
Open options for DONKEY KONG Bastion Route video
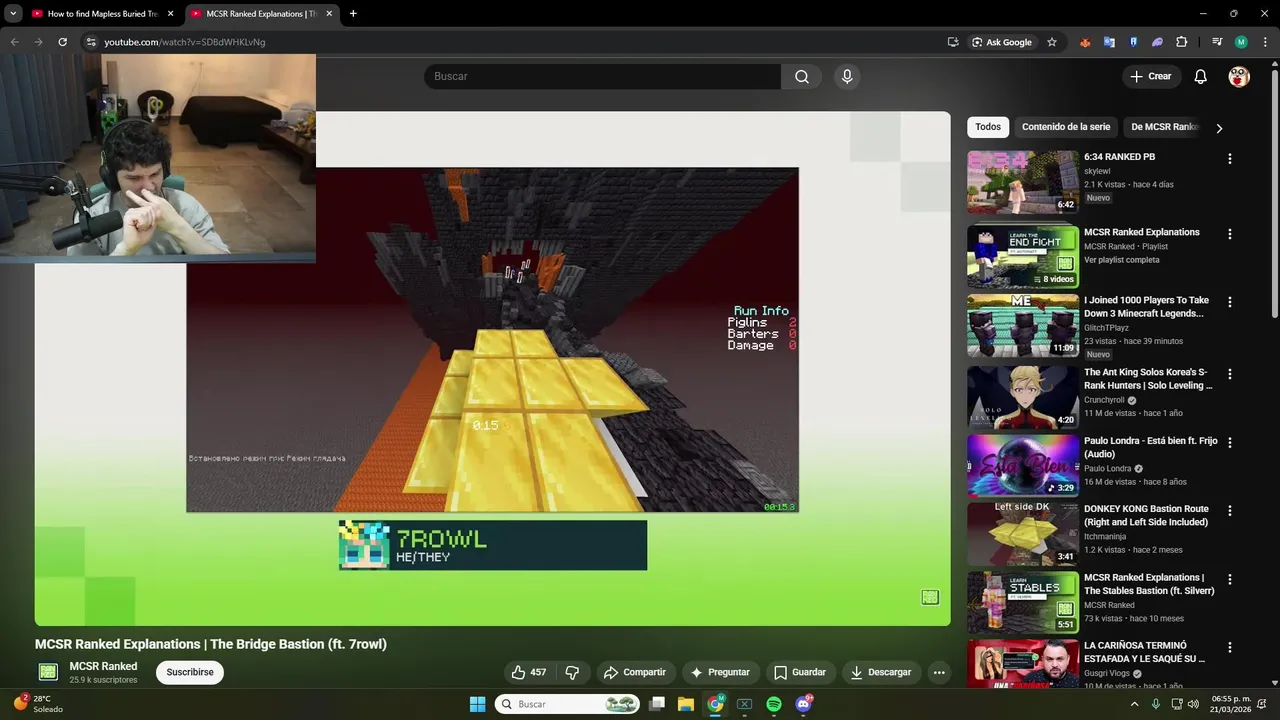point(1230,510)
